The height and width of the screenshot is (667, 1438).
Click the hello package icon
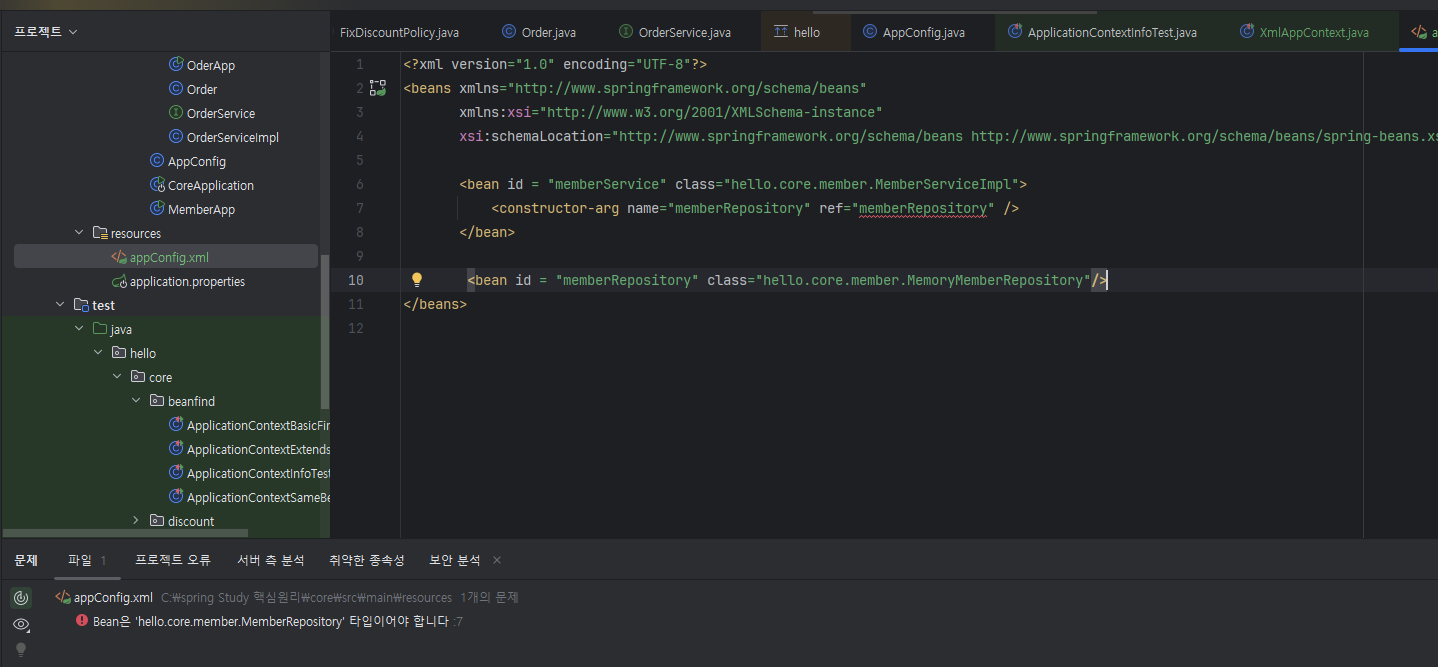[119, 353]
